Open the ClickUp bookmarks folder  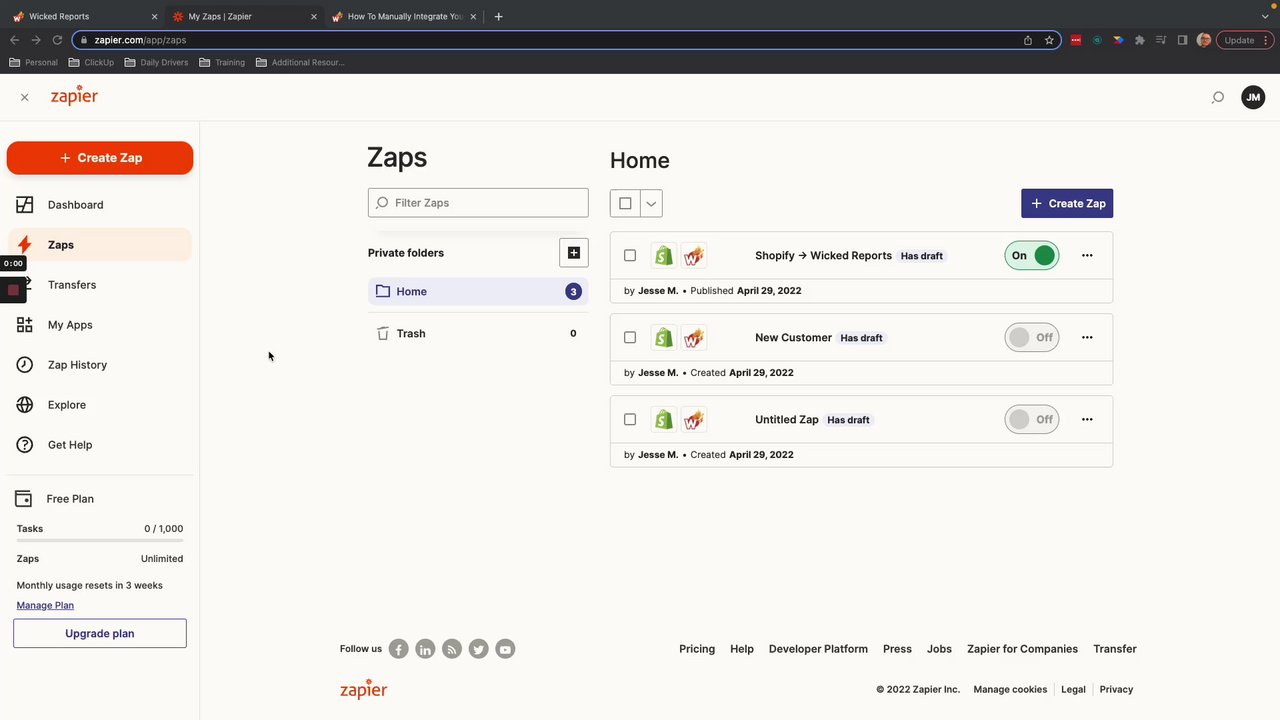[91, 62]
